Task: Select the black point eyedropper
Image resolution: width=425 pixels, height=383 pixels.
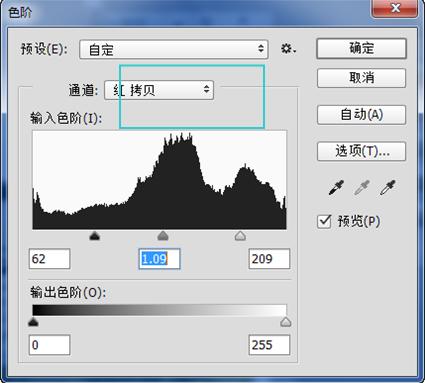Action: coord(336,187)
